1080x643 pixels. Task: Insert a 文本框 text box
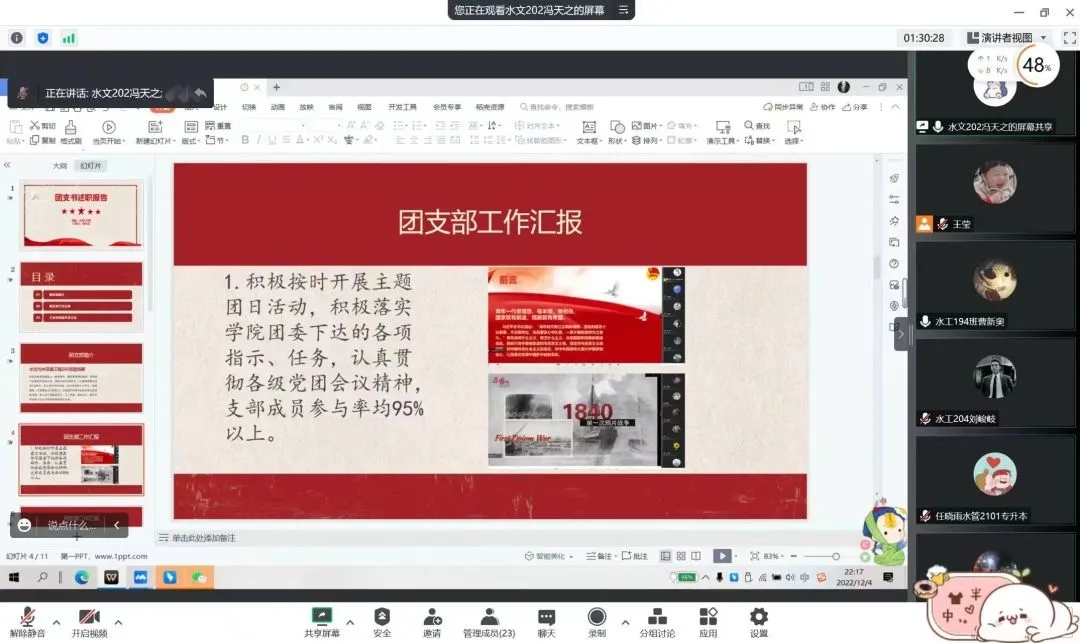588,132
